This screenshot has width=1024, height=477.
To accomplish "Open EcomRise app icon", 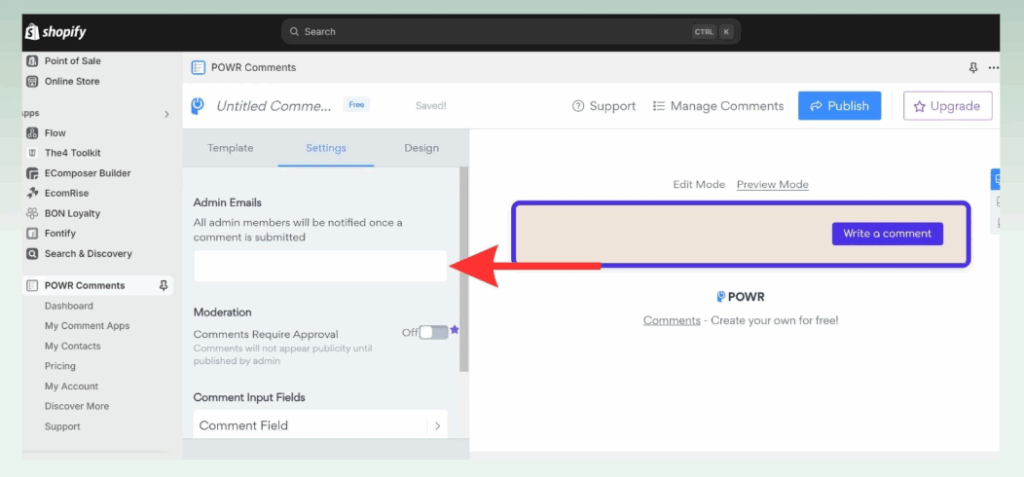I will 32,193.
